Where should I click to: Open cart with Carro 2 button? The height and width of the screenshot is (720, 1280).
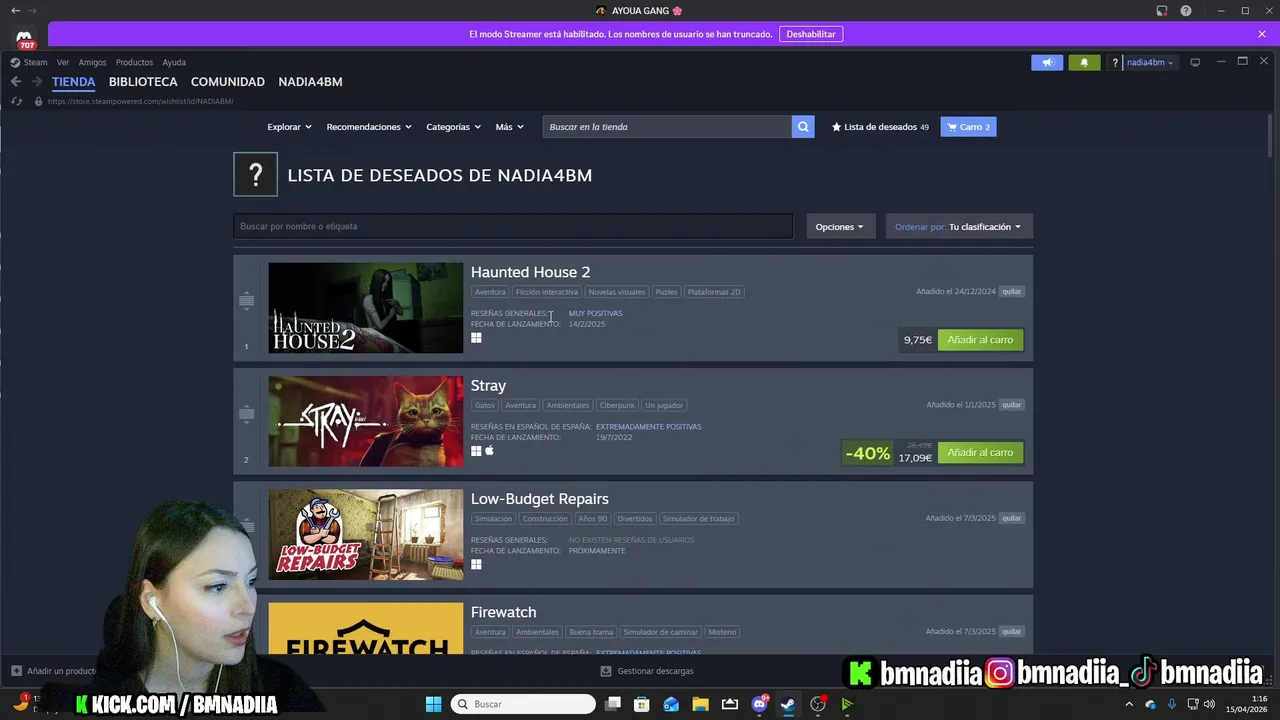968,127
